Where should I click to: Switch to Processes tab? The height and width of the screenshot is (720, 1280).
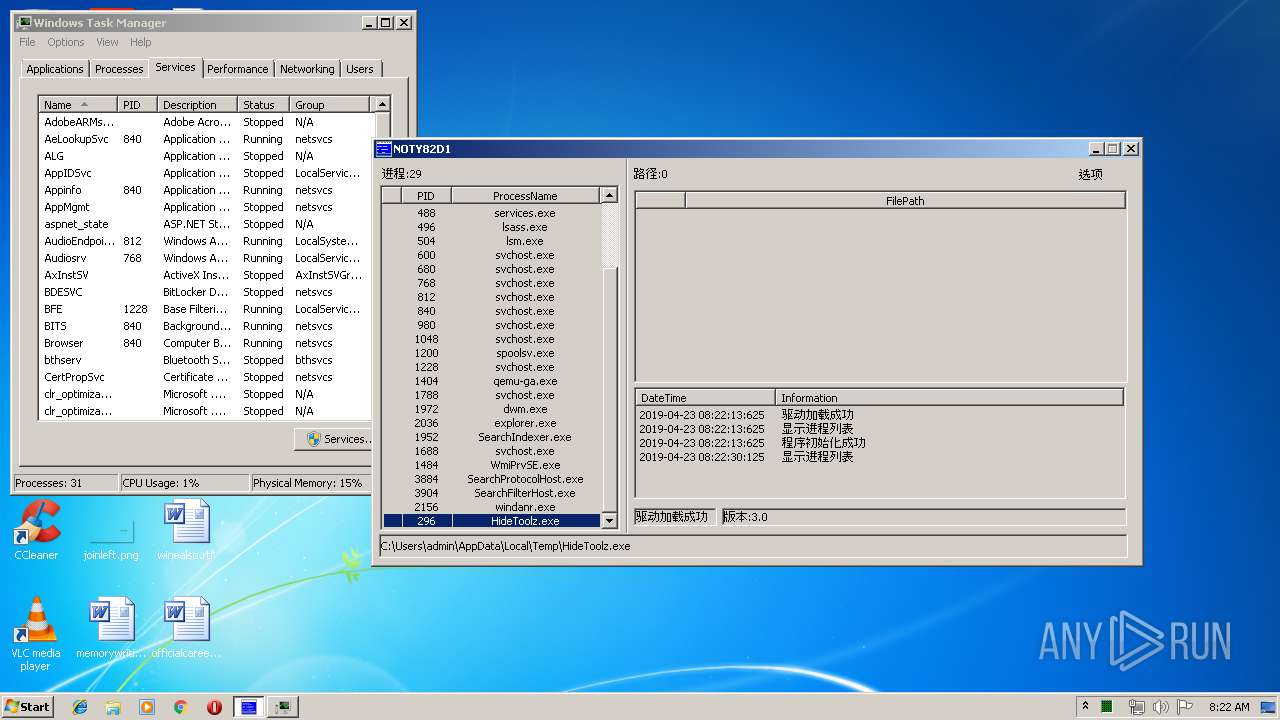pyautogui.click(x=119, y=69)
